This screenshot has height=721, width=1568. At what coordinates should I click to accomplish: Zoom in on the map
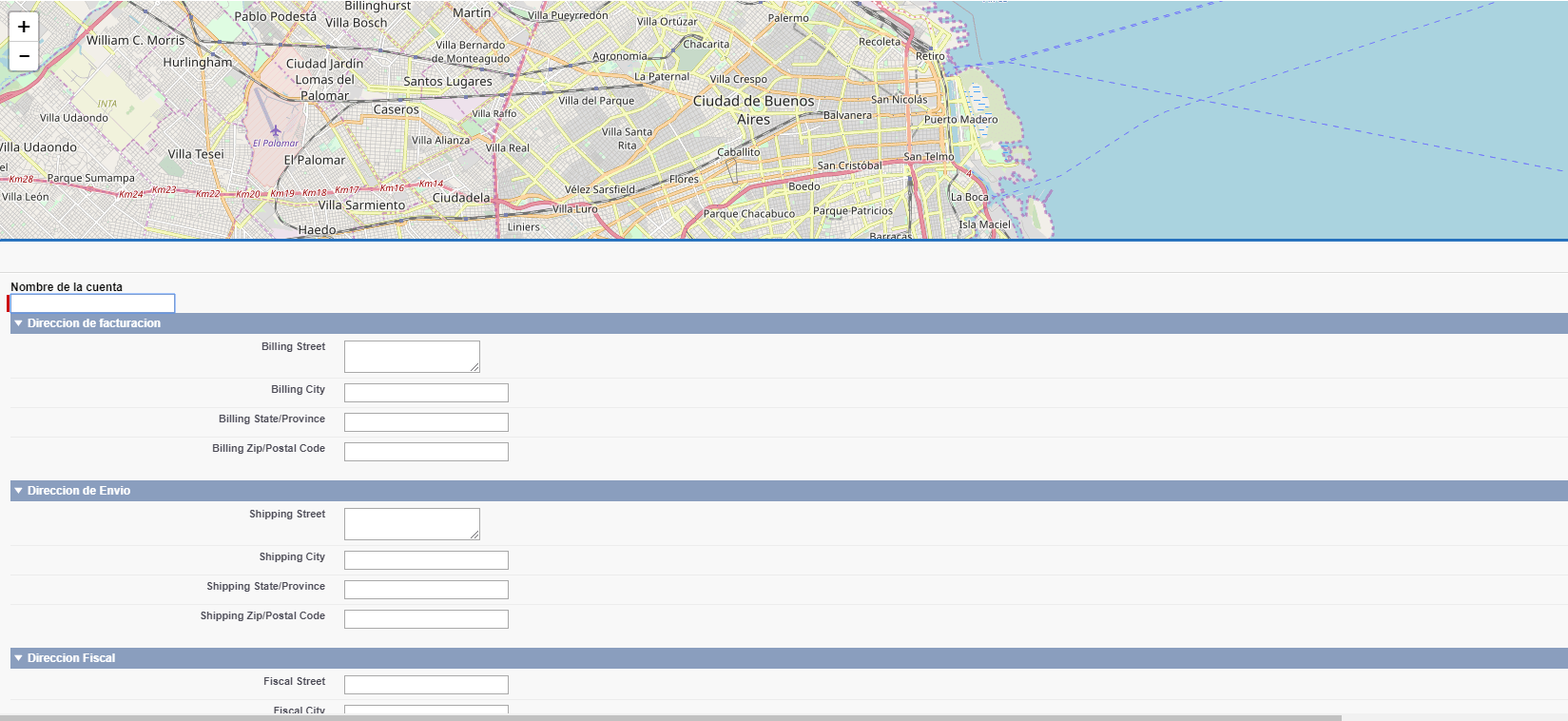[24, 27]
